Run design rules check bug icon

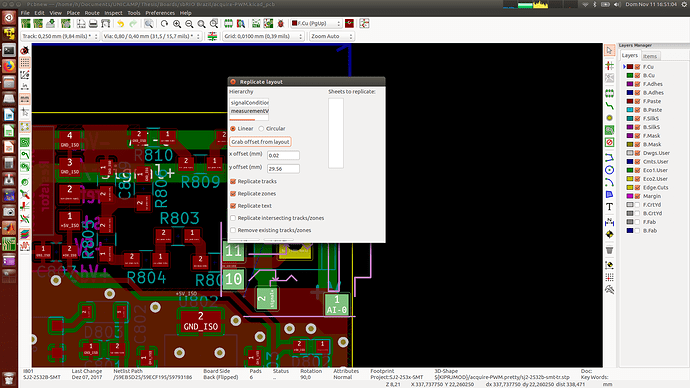[x=280, y=24]
